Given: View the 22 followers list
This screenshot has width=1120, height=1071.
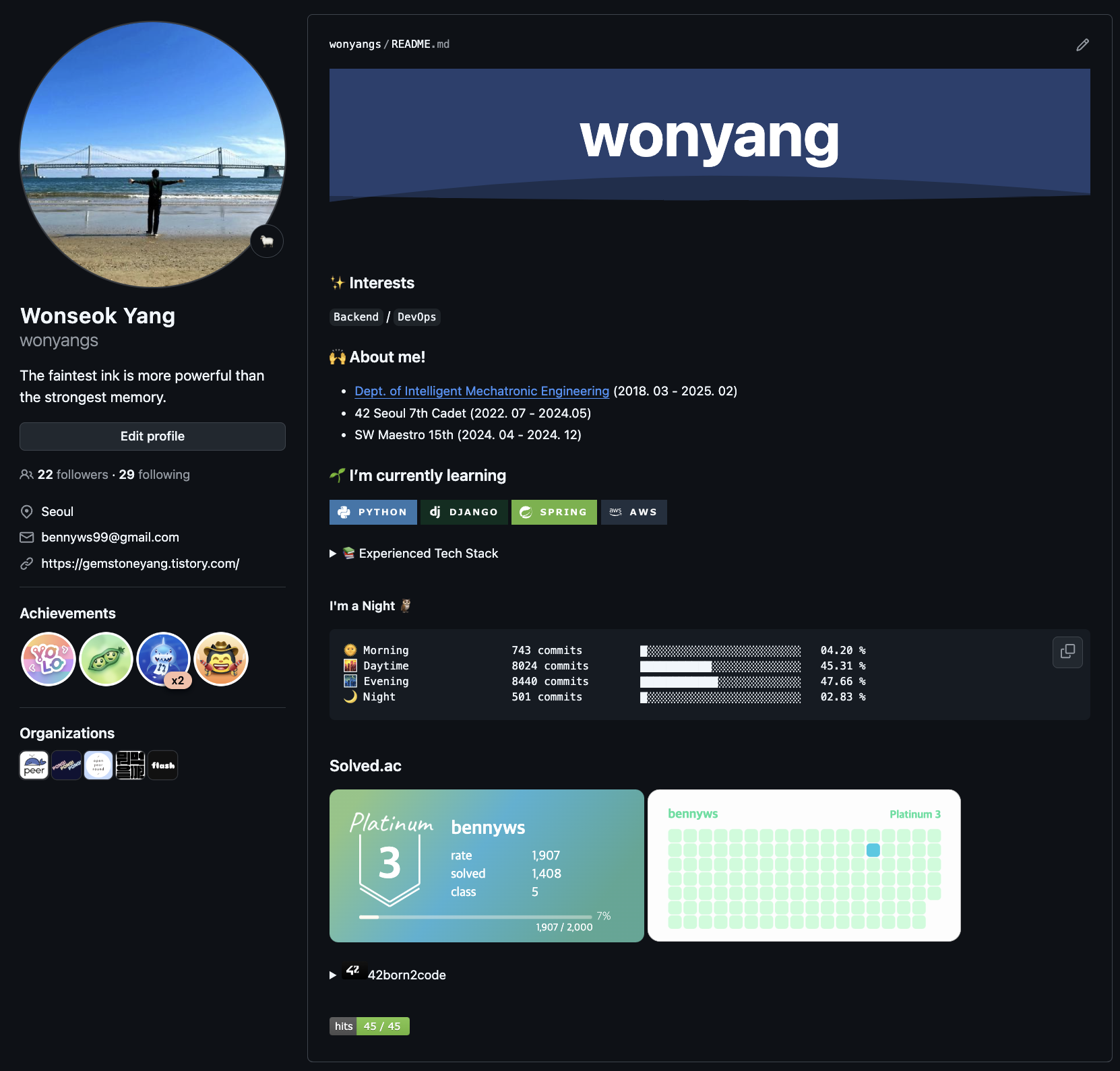Looking at the screenshot, I should (x=72, y=475).
